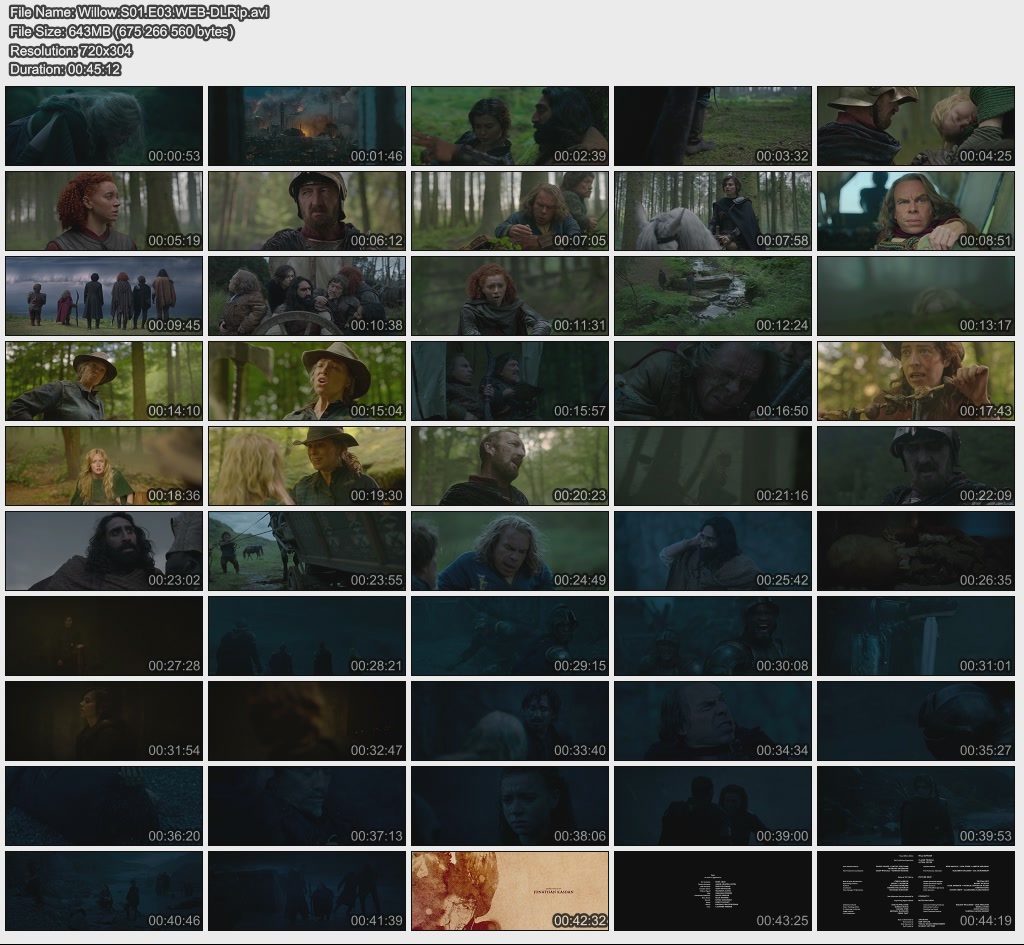This screenshot has width=1024, height=945.
Task: Open the thumbnail stamped 00:06:12
Action: click(x=307, y=211)
